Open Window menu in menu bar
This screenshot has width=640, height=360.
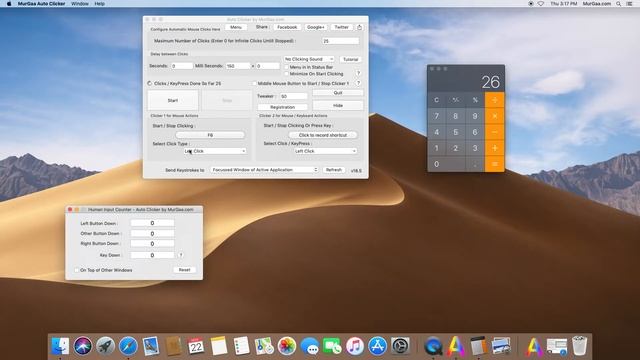[x=80, y=4]
